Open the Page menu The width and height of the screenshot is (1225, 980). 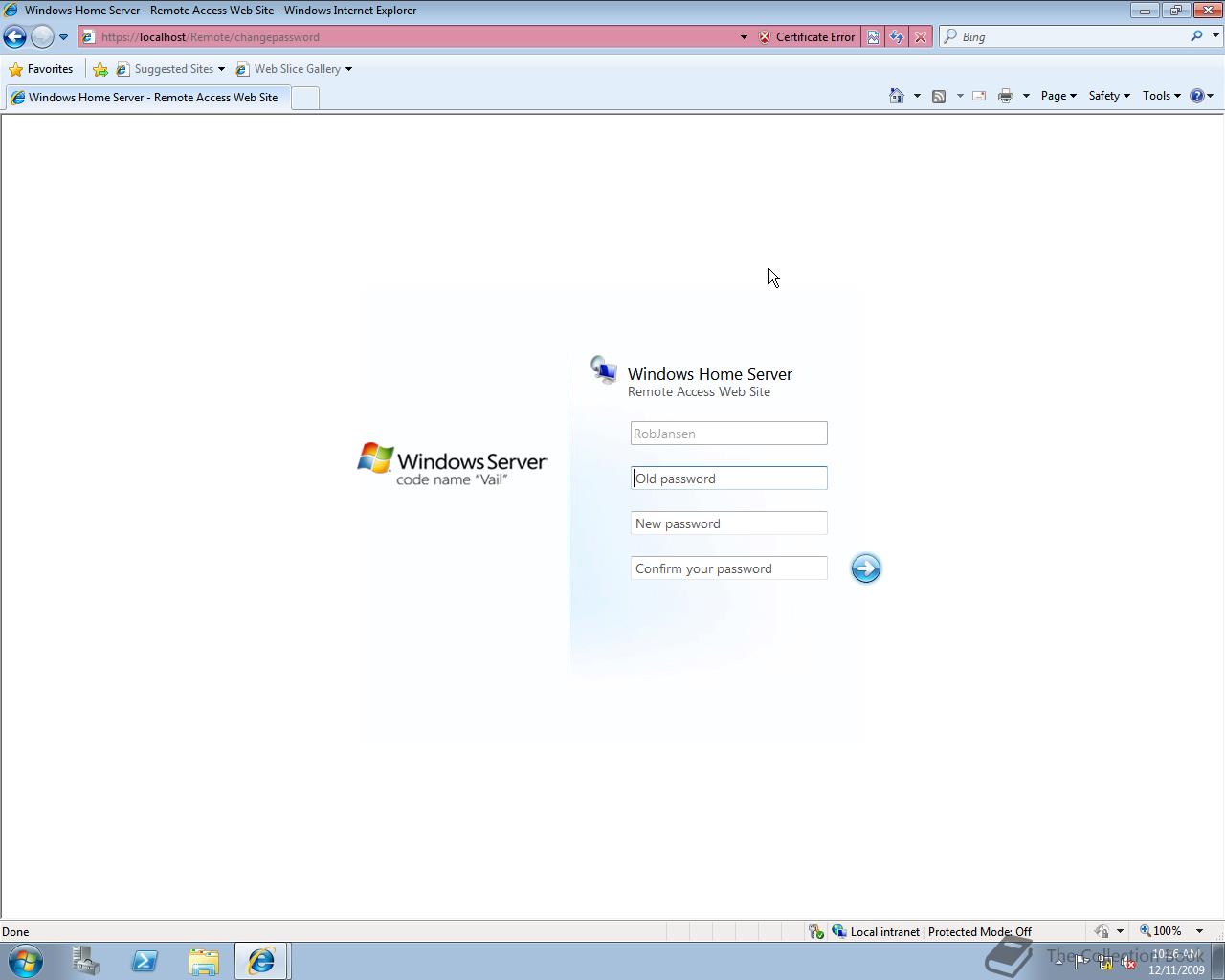pyautogui.click(x=1058, y=96)
